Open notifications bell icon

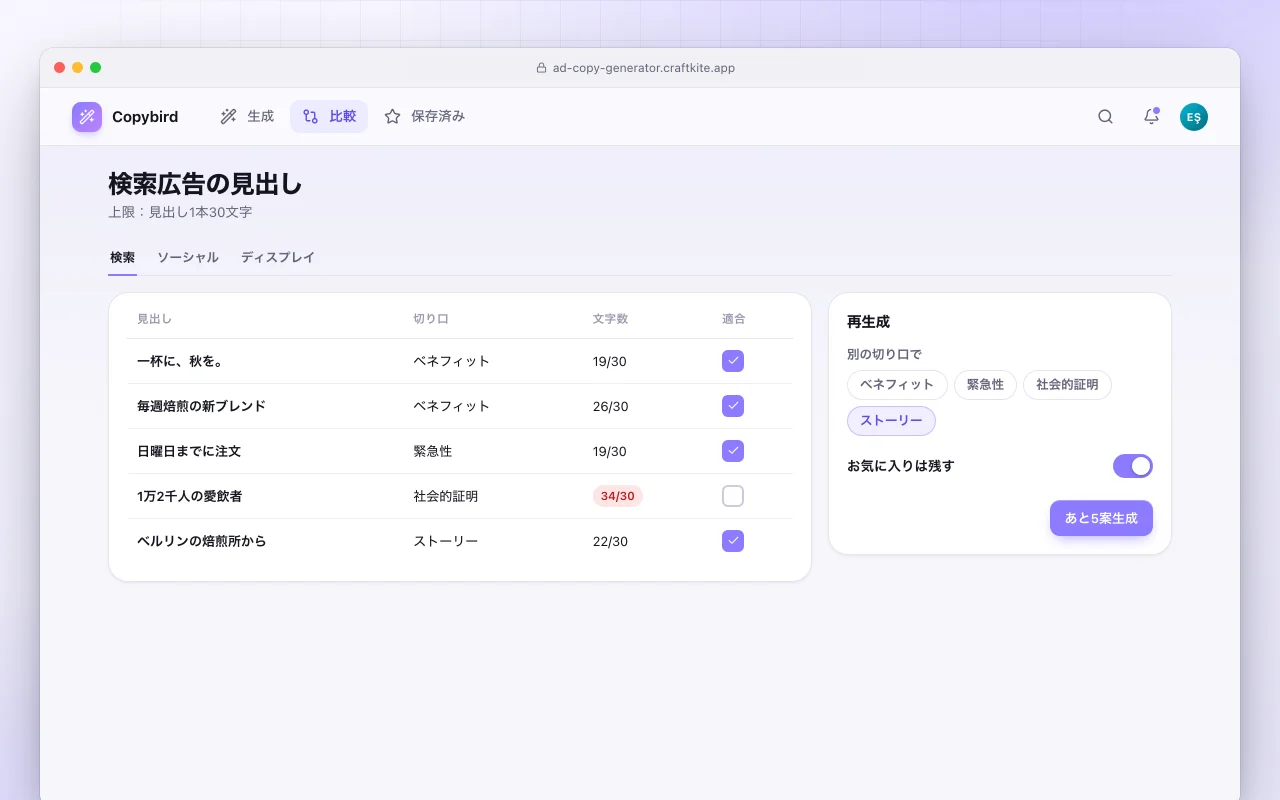1151,117
